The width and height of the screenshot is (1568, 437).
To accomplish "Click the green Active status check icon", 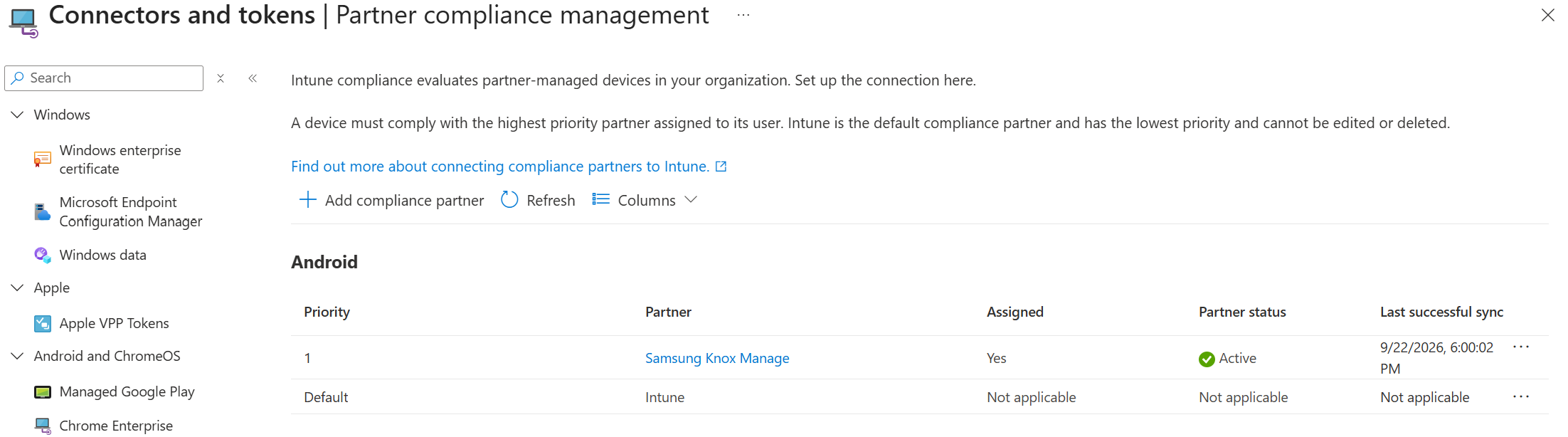I will (x=1207, y=359).
